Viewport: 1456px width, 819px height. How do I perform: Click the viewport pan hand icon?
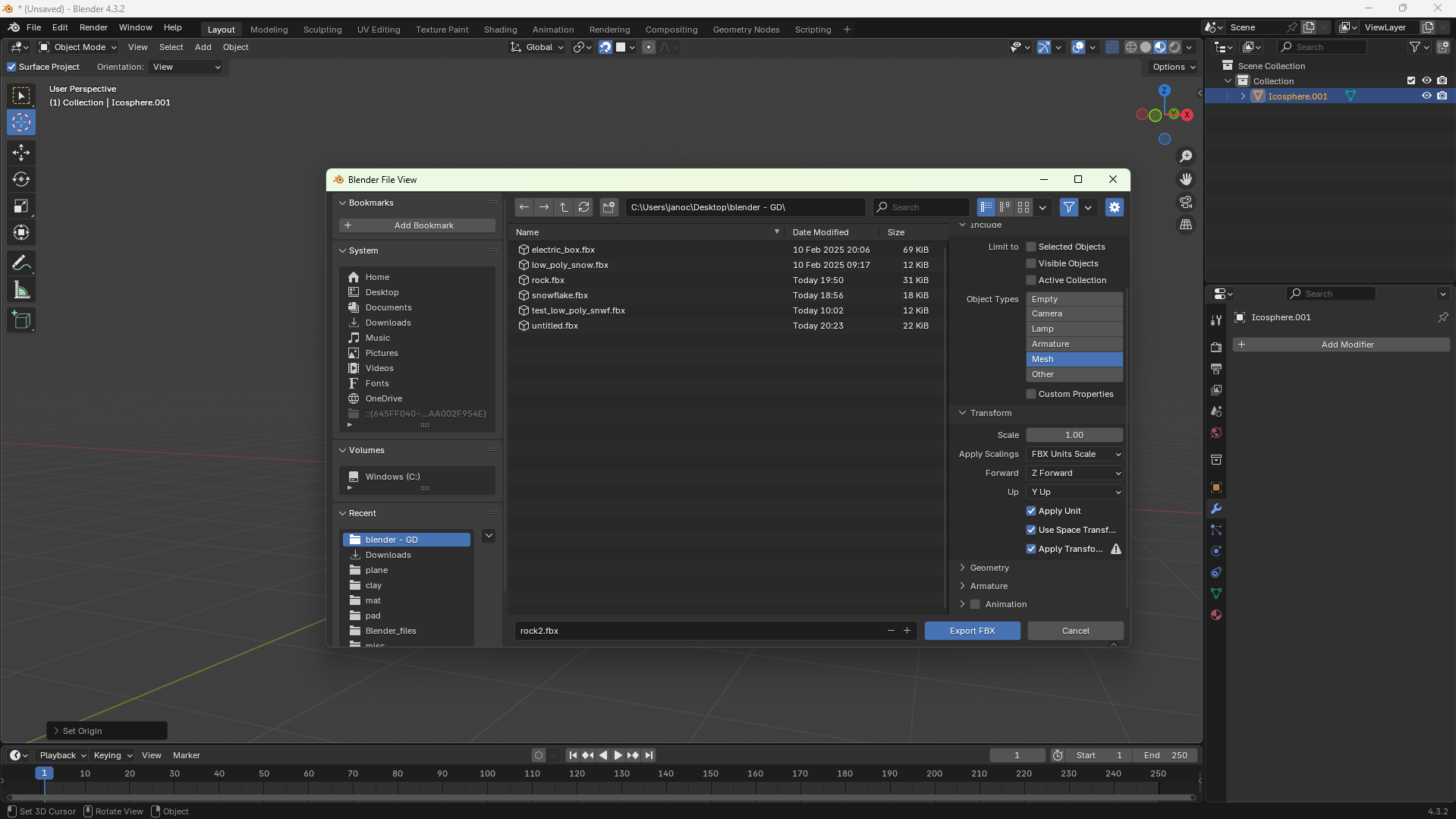point(1186,179)
